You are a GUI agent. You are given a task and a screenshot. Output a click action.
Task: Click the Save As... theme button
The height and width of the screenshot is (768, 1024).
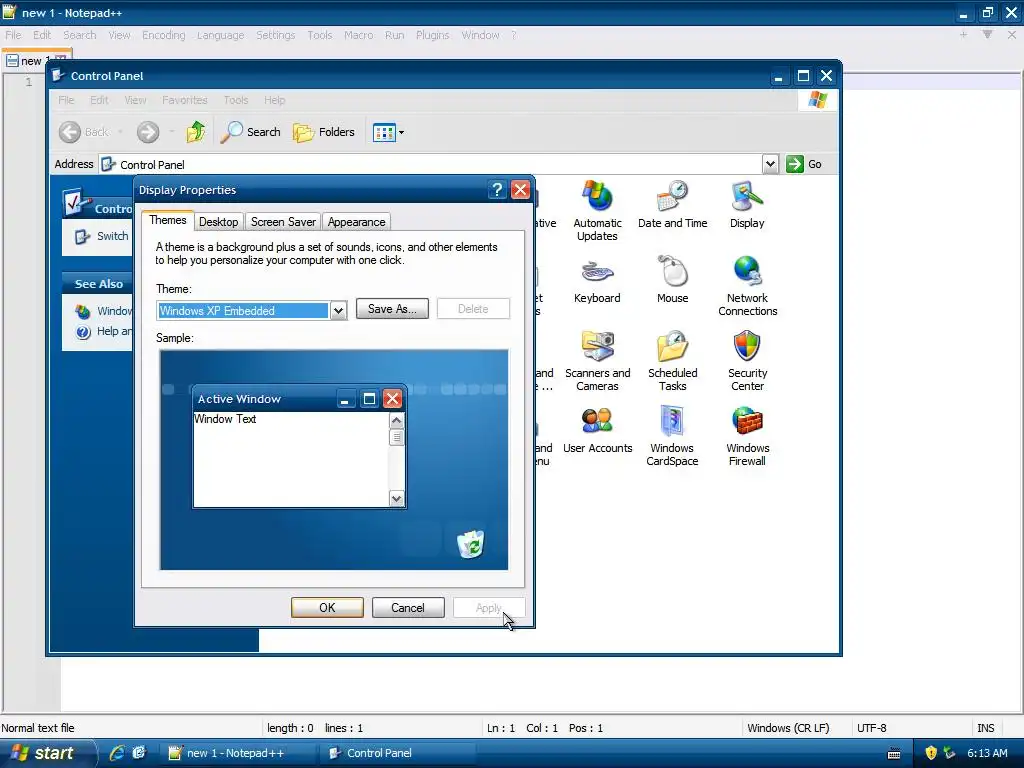pyautogui.click(x=392, y=309)
